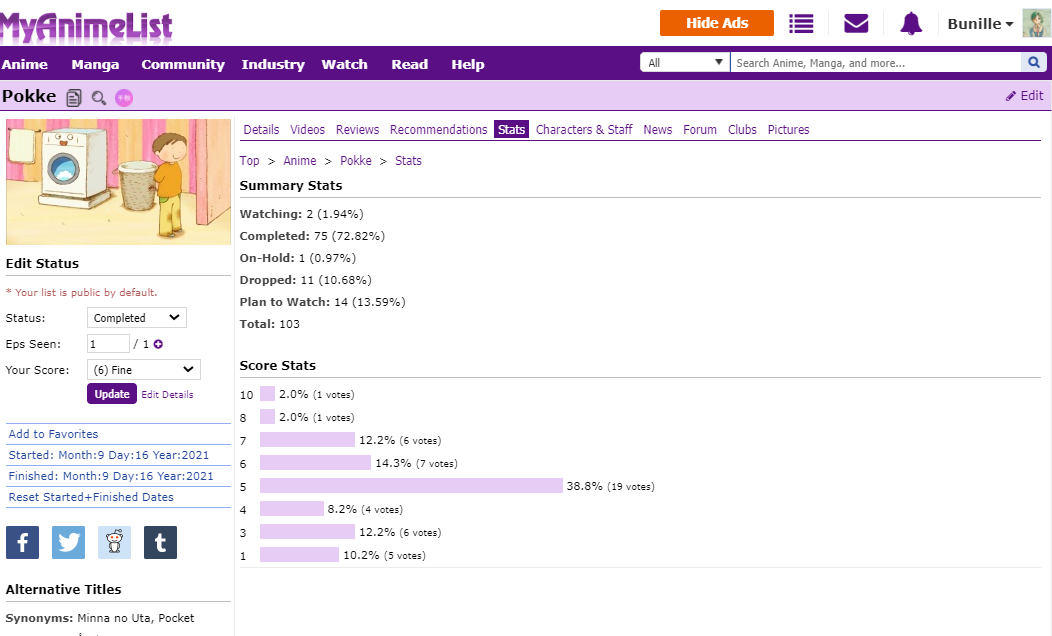Click Add to Favorites

point(53,434)
